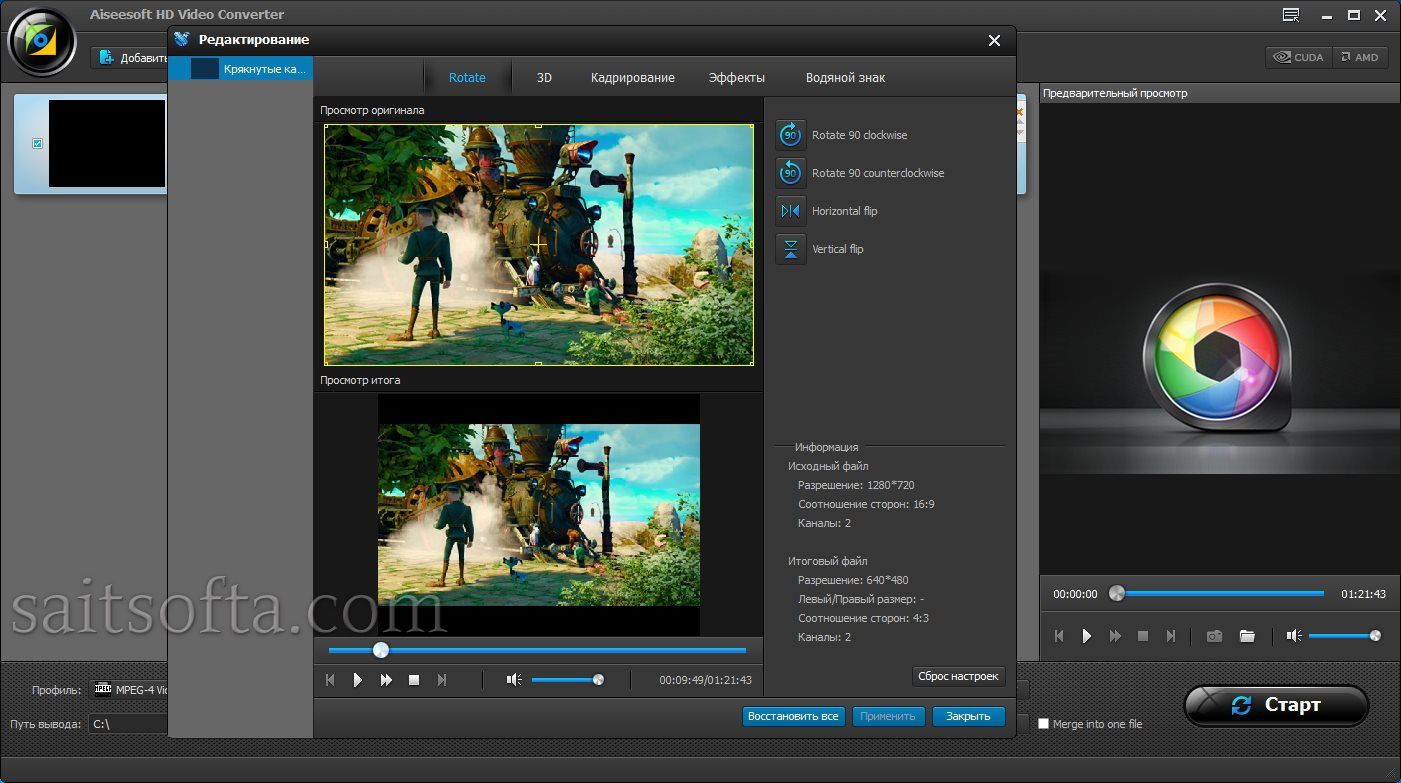Play in main preview panel

(1087, 636)
